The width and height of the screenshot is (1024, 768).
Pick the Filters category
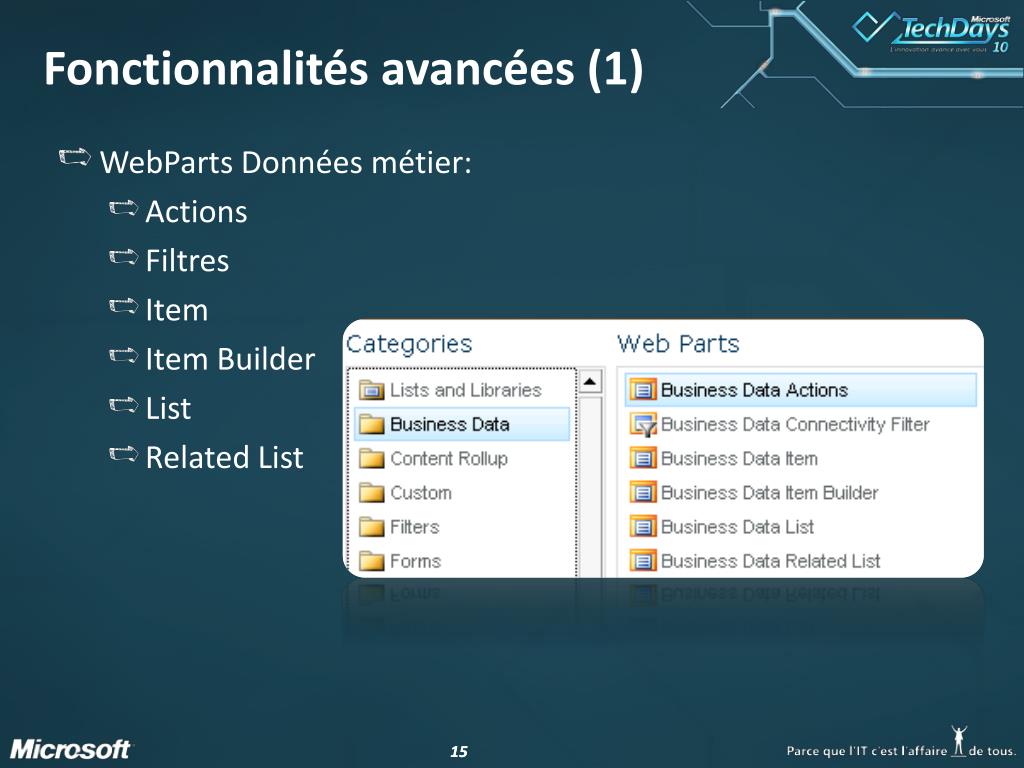pyautogui.click(x=462, y=526)
